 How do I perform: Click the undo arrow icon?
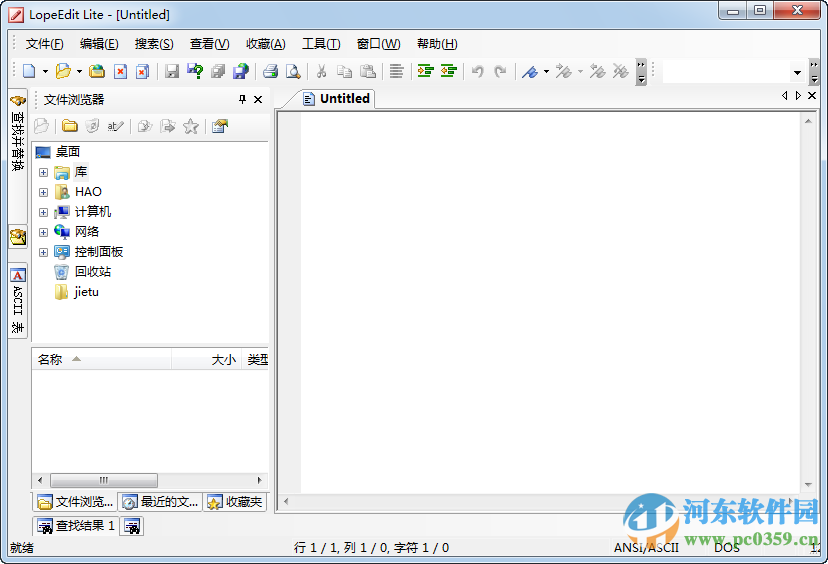pos(477,71)
